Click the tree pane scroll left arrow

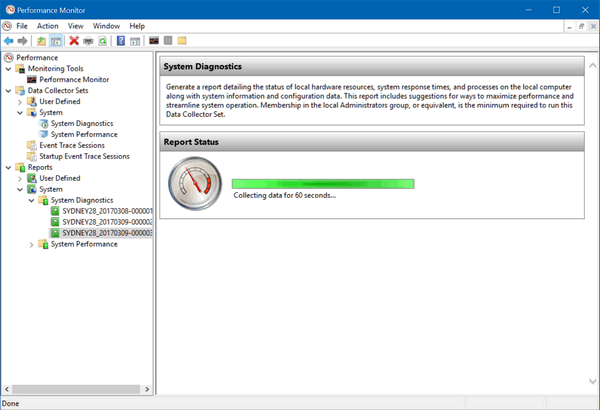[7, 389]
